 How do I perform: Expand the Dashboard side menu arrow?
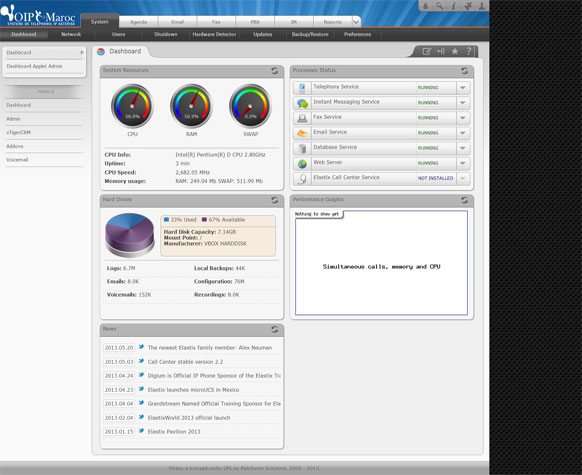82,53
